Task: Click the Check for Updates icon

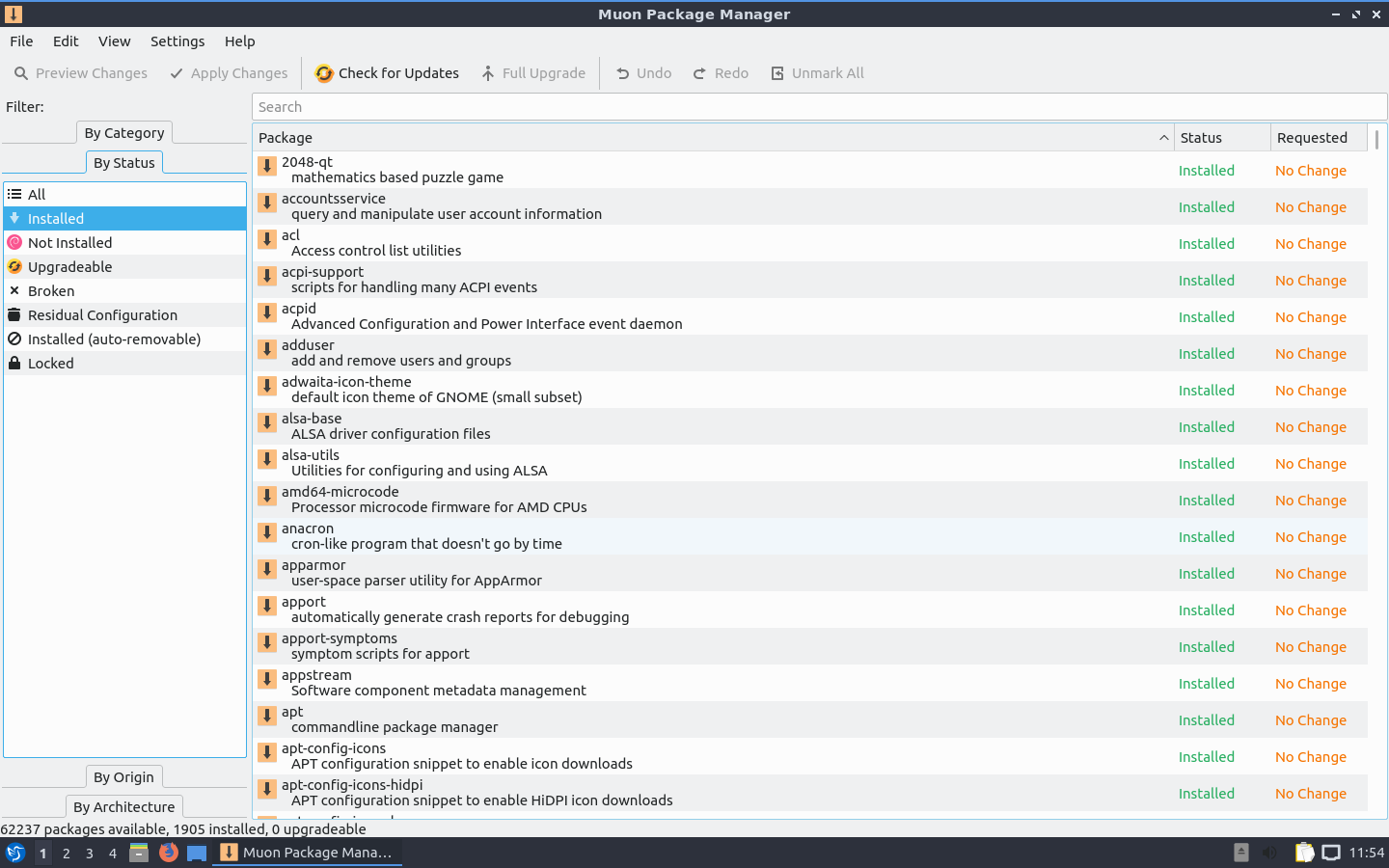Action: point(324,73)
